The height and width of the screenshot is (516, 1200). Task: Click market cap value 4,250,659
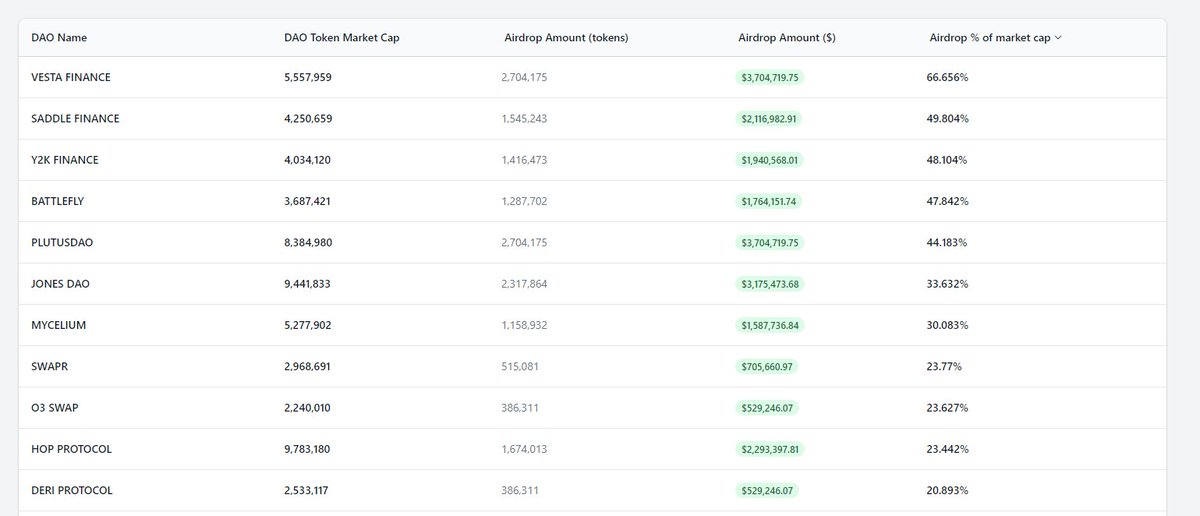click(308, 119)
